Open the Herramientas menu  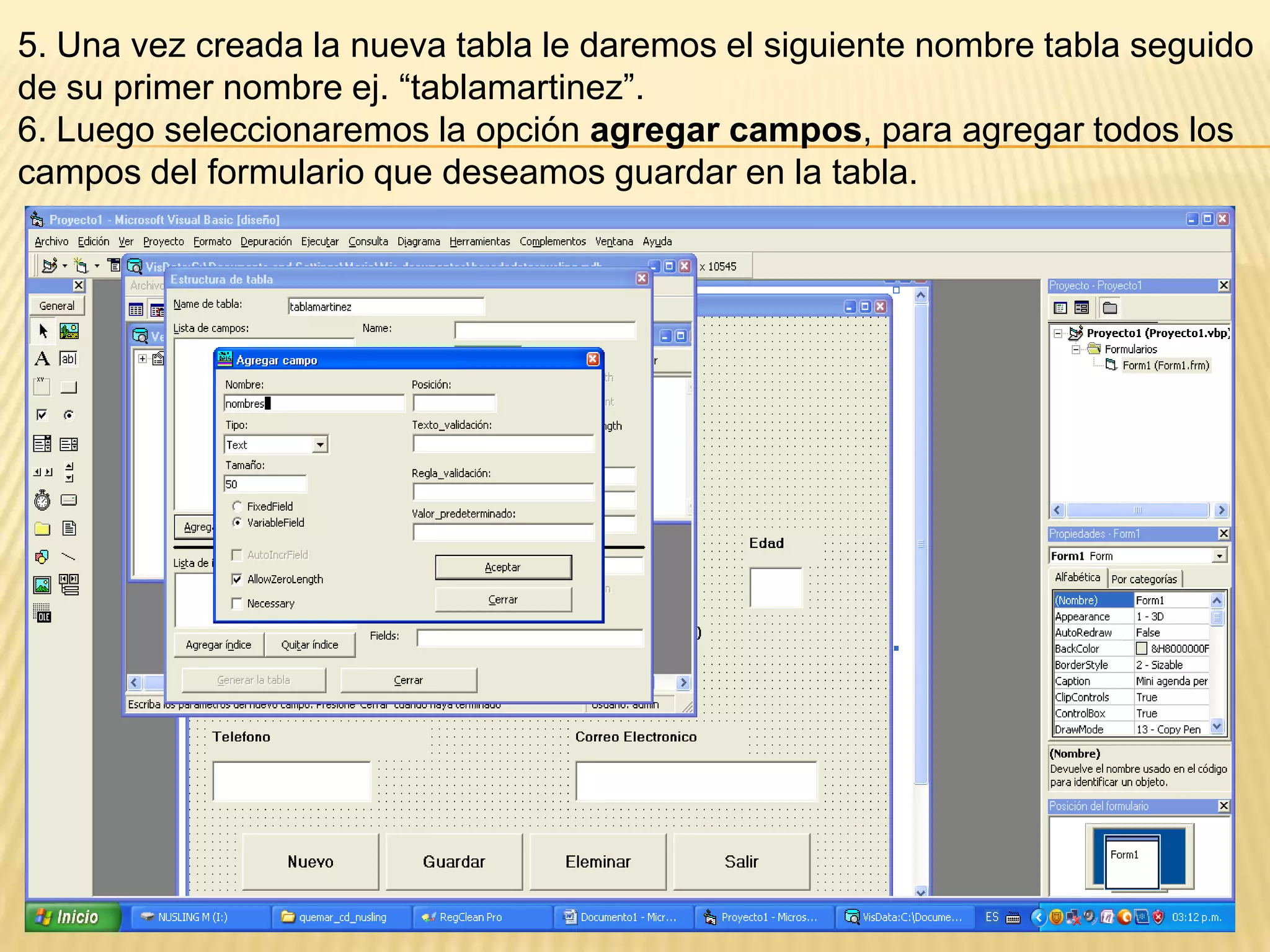pos(480,241)
